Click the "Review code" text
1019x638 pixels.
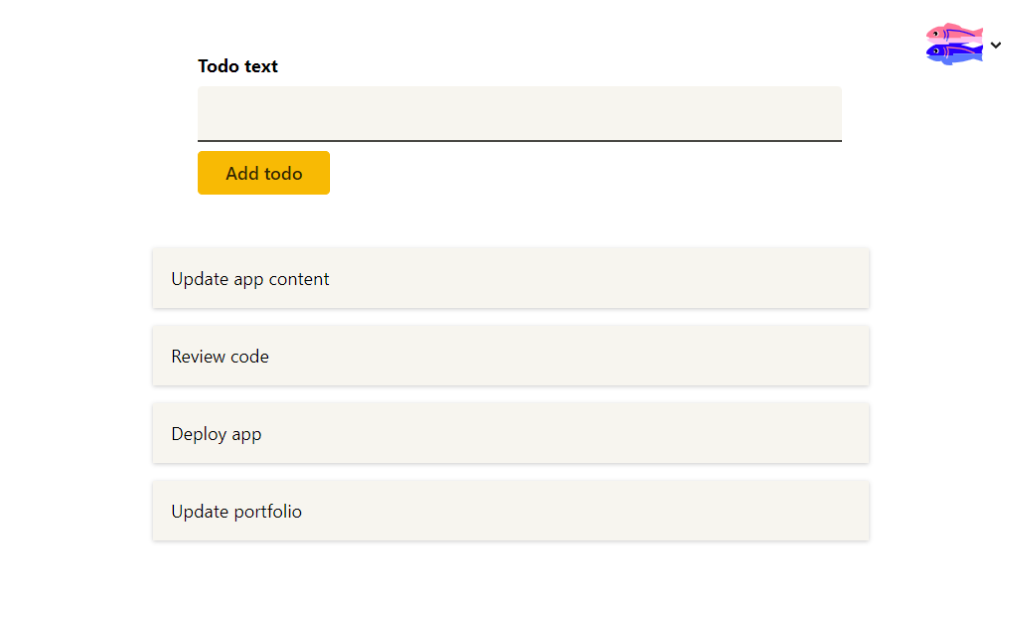(220, 356)
